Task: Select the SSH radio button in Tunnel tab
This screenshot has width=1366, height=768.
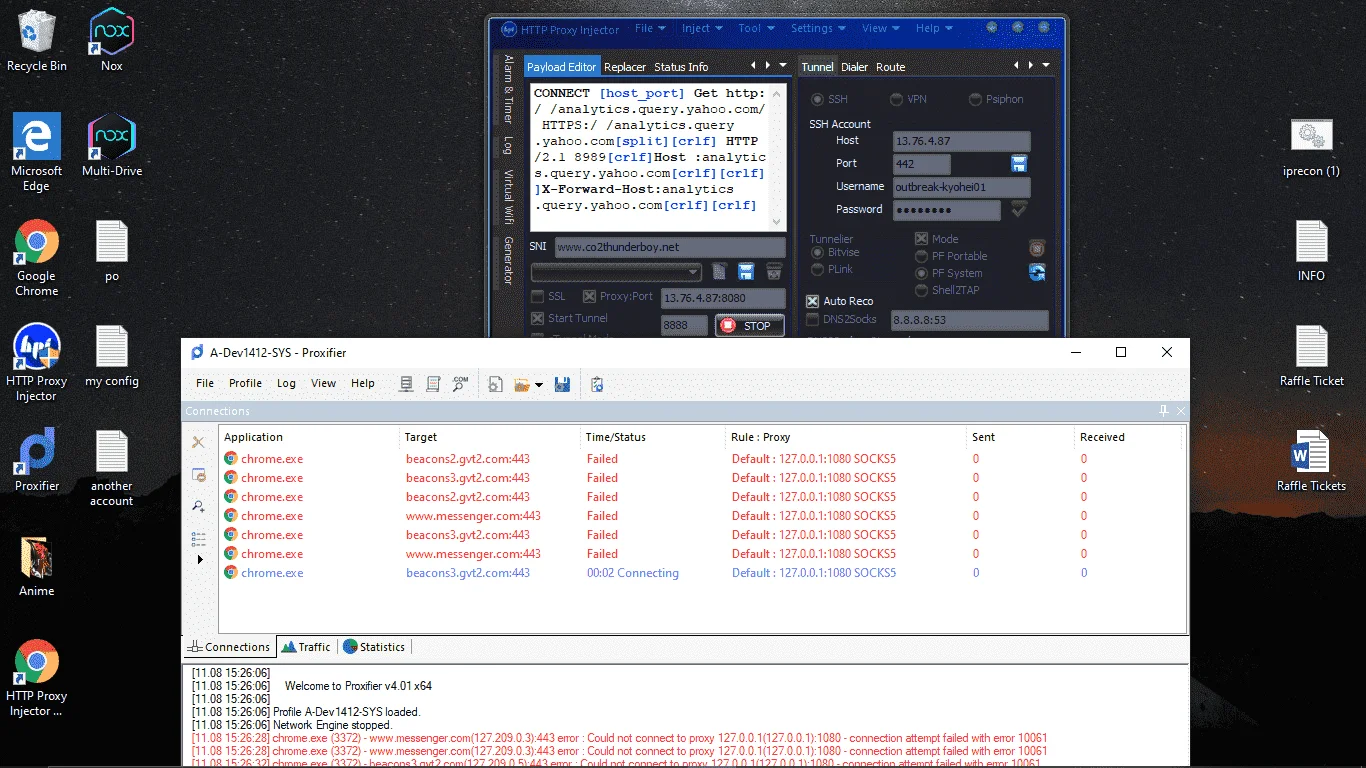Action: (x=817, y=99)
